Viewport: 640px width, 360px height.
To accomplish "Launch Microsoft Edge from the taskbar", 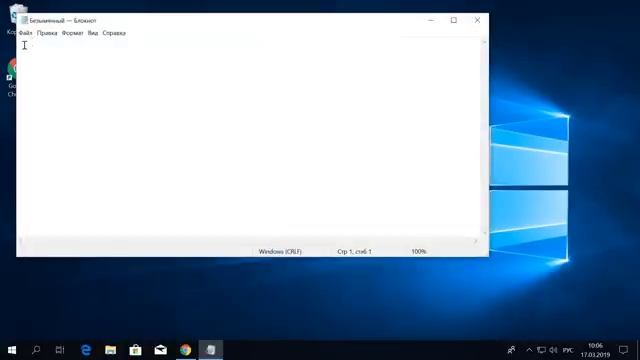I will (x=86, y=350).
